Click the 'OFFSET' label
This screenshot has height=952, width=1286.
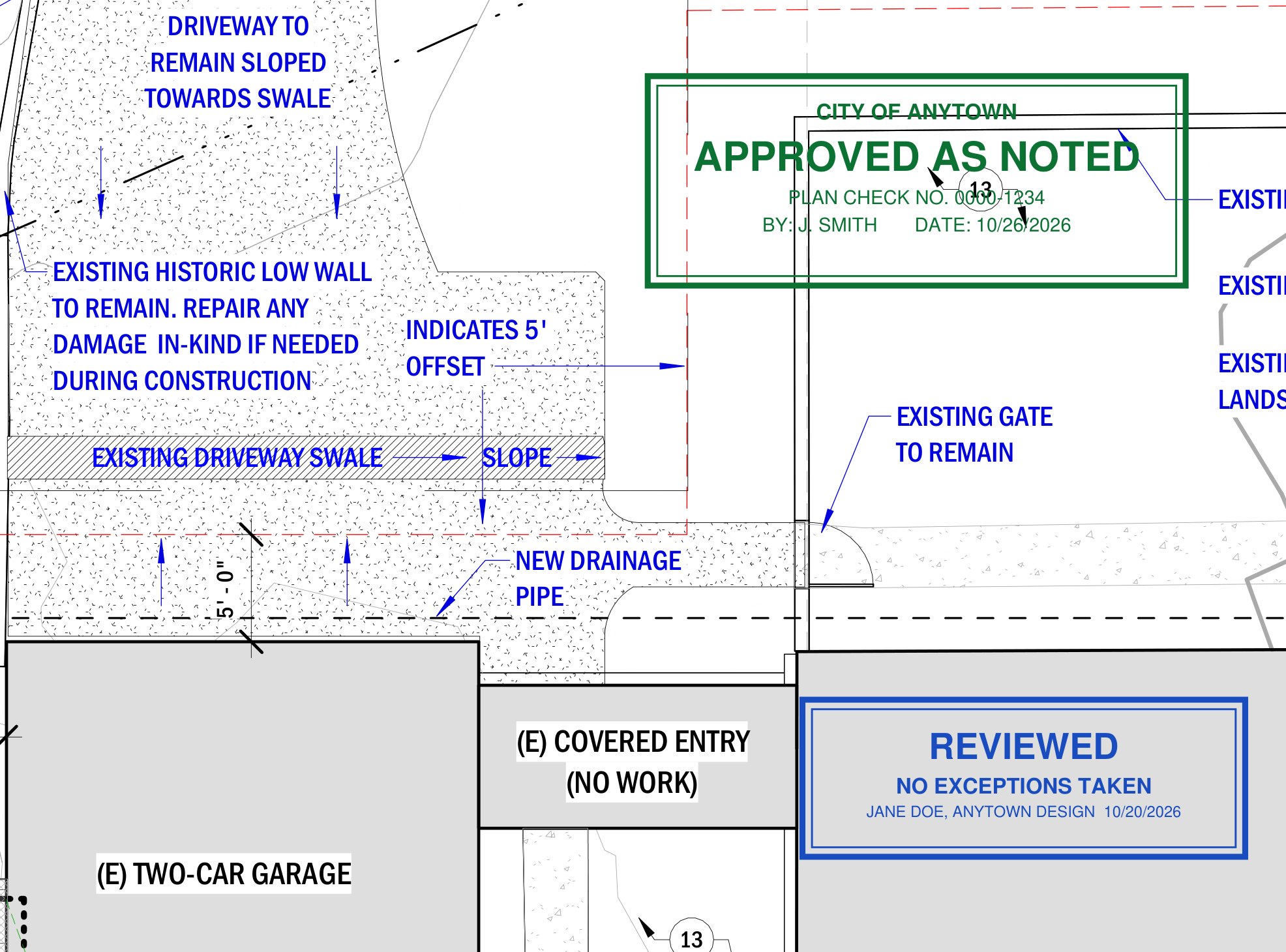(445, 367)
